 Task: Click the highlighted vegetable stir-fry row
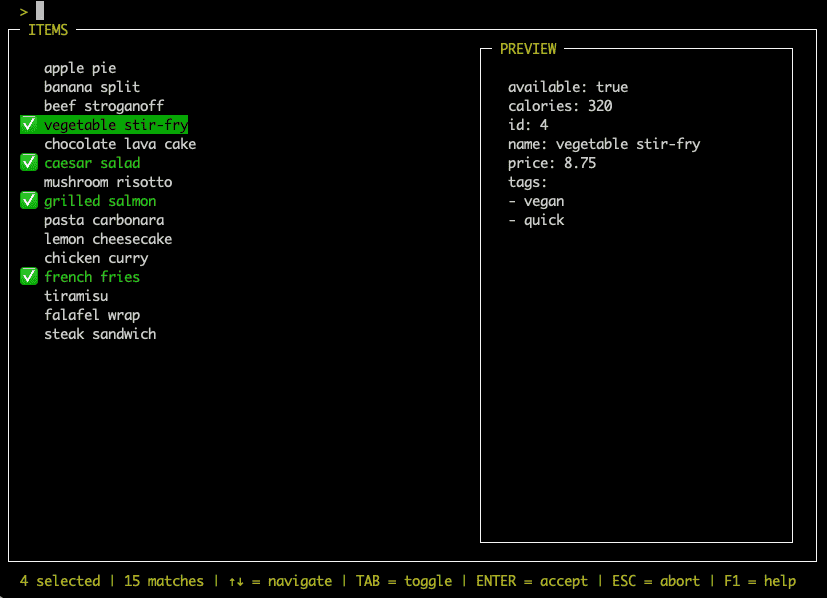coord(104,125)
